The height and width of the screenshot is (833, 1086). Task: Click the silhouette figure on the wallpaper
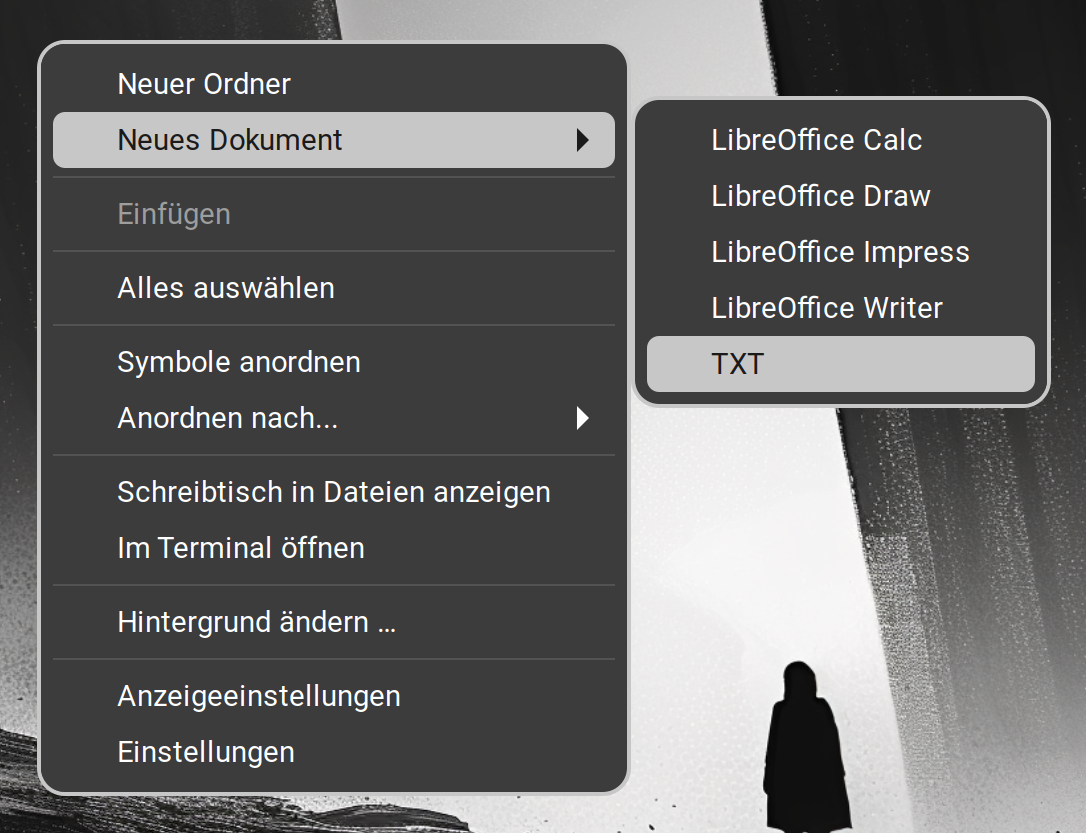[805, 750]
